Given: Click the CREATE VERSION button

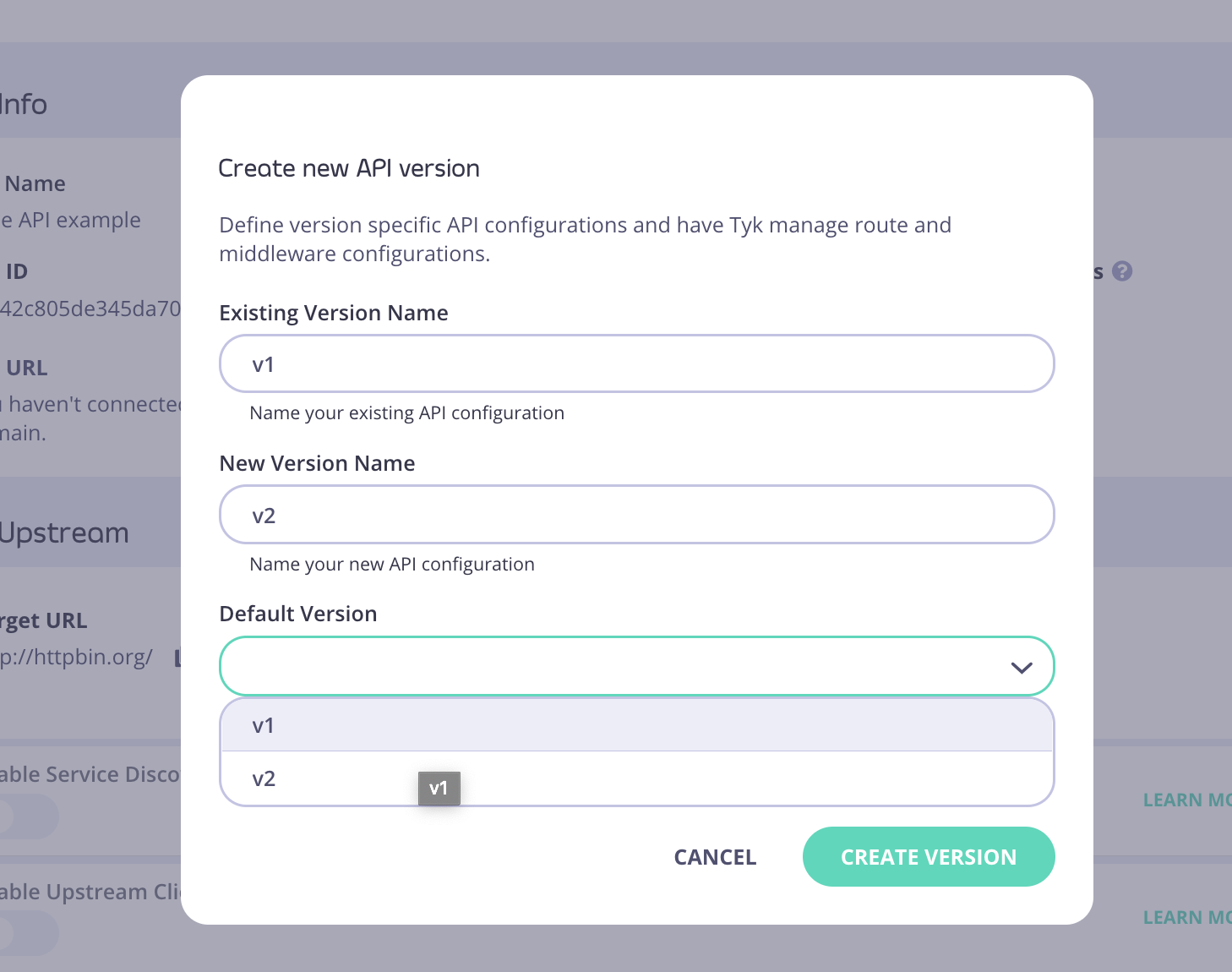Looking at the screenshot, I should (928, 856).
